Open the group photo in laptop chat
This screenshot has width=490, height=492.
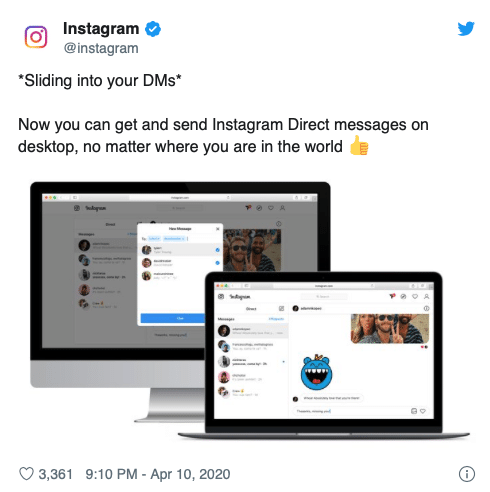point(390,329)
